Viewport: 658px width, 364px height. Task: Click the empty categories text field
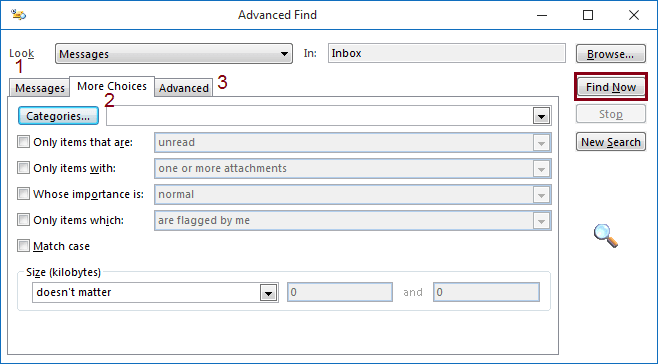tap(319, 116)
